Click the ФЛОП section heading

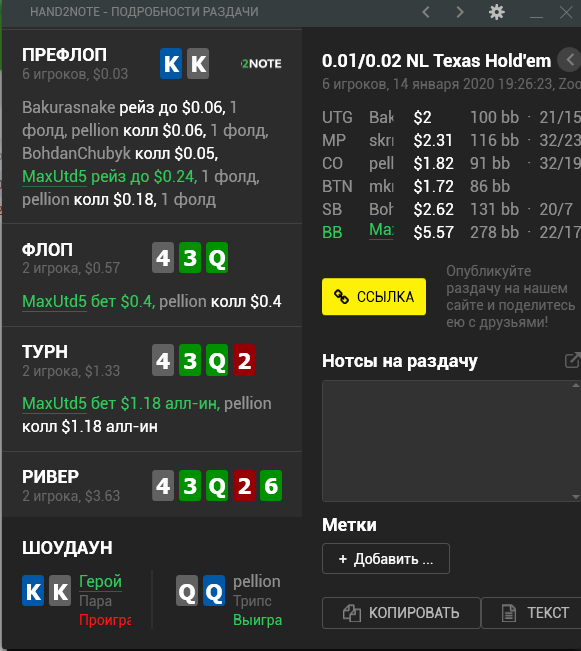[x=47, y=250]
